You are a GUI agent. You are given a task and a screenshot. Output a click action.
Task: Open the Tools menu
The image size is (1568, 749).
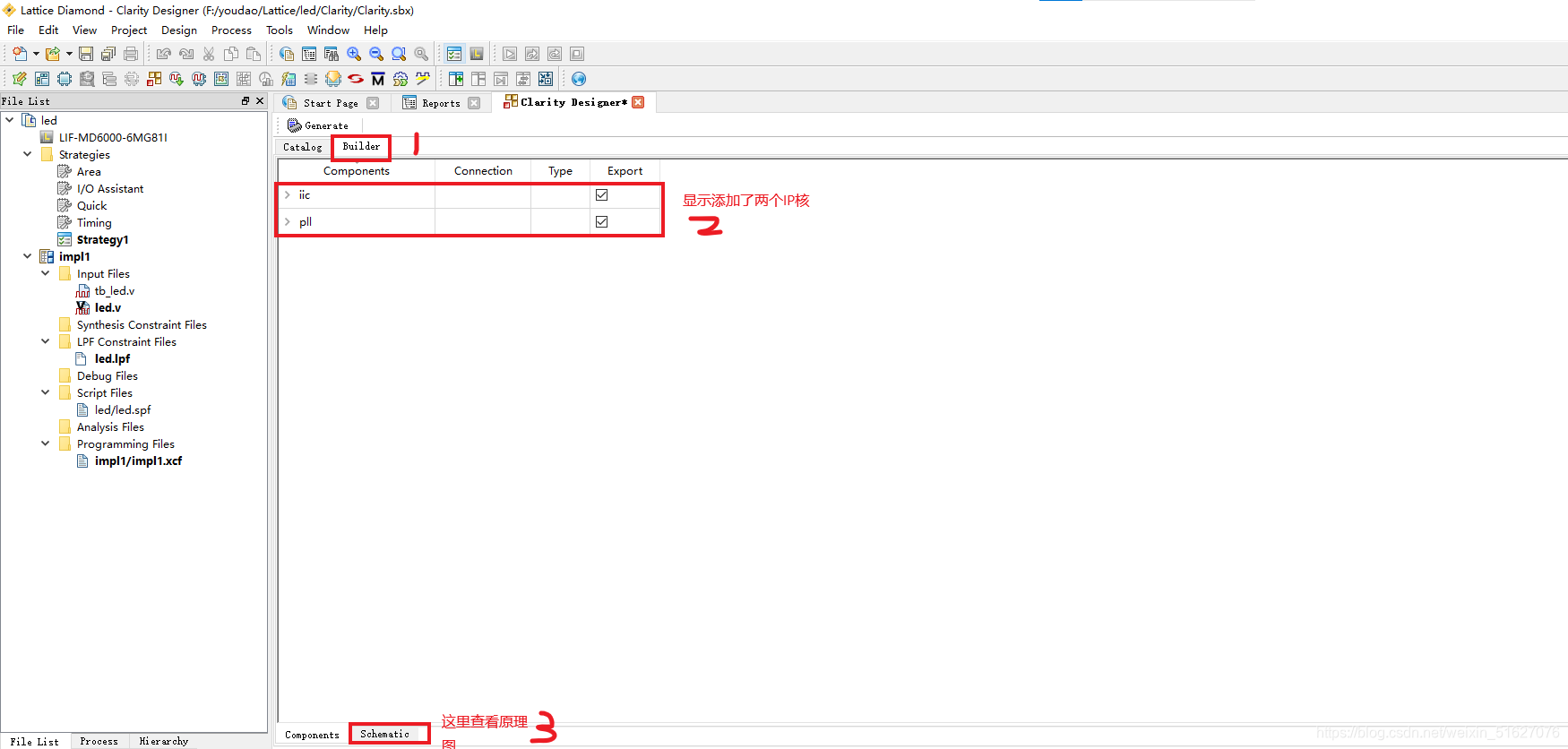pos(280,30)
